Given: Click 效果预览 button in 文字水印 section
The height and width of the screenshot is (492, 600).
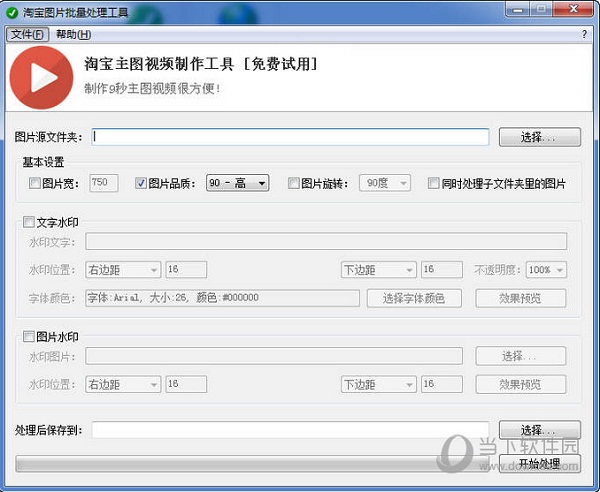Looking at the screenshot, I should coord(520,298).
